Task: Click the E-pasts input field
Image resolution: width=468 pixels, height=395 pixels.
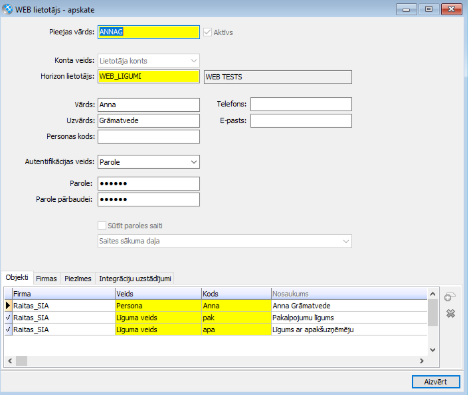Action: tap(301, 121)
